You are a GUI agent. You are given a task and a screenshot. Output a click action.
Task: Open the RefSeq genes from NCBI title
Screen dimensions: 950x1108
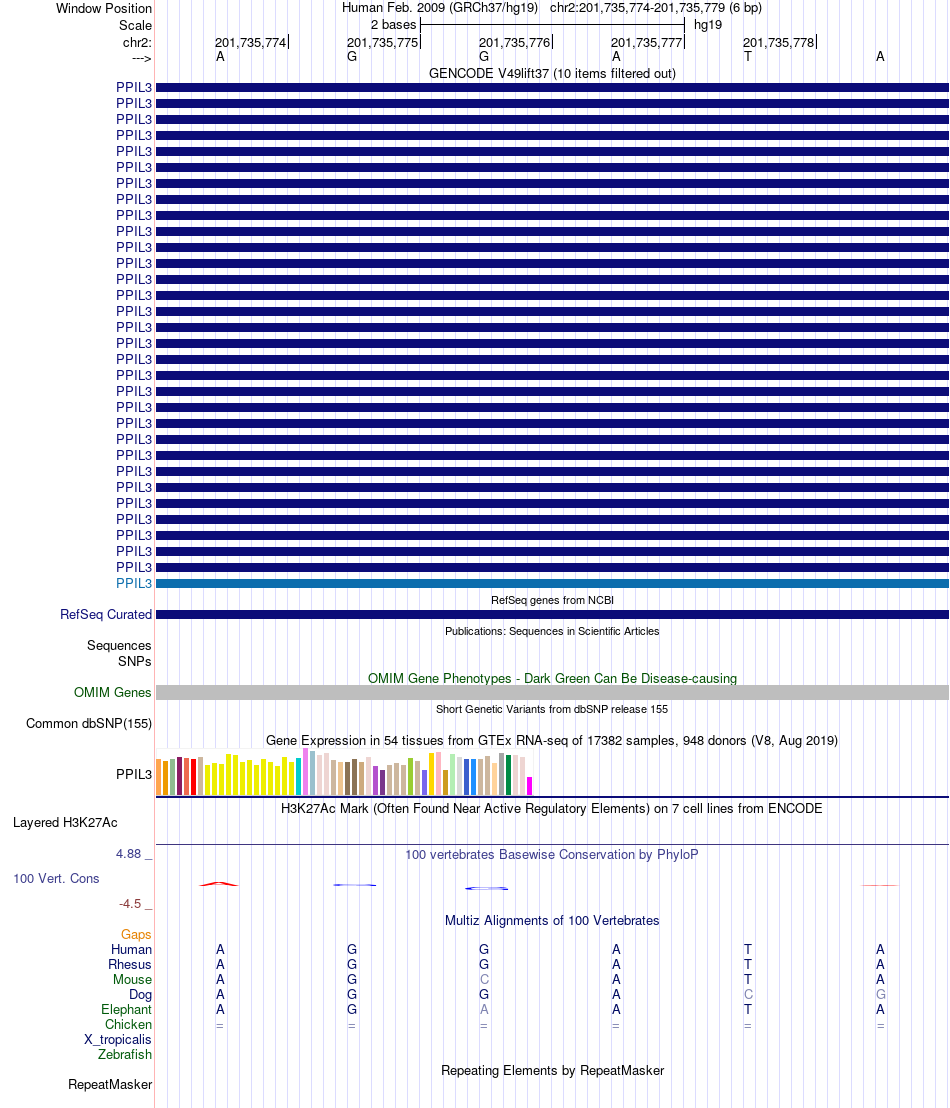pyautogui.click(x=552, y=600)
